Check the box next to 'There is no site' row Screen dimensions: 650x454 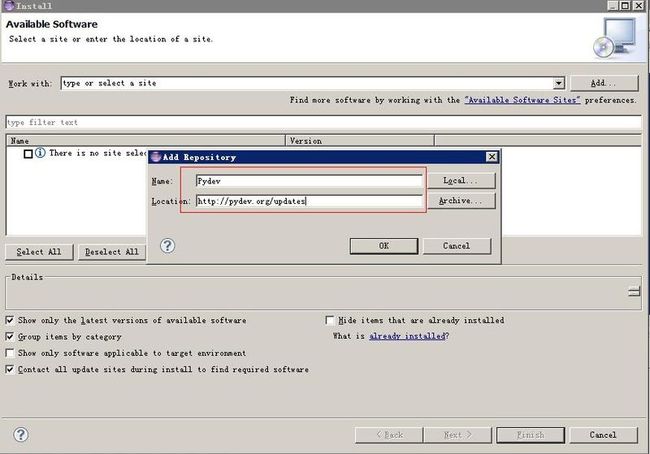pos(28,154)
